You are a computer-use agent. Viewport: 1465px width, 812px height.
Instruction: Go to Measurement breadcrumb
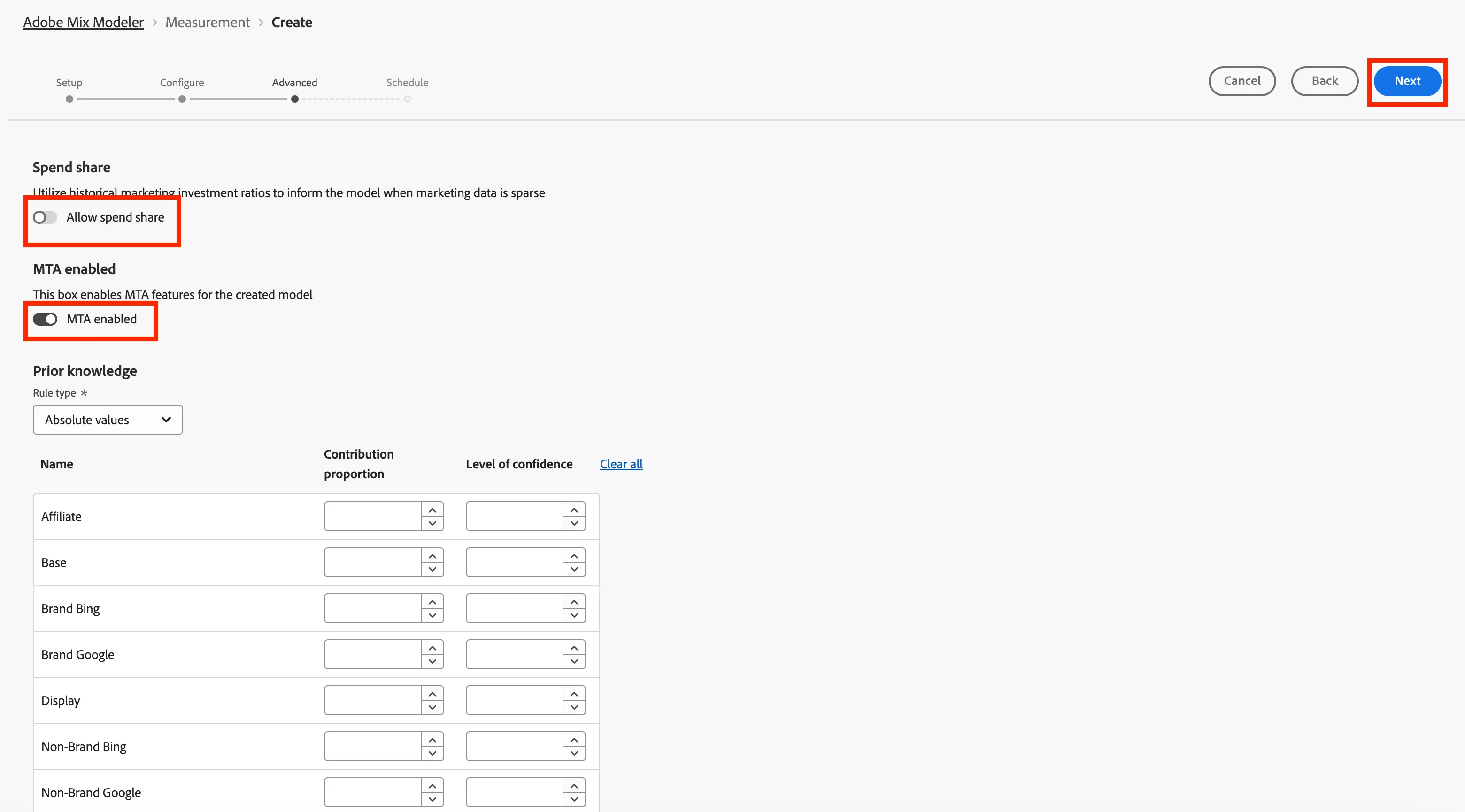pyautogui.click(x=208, y=22)
